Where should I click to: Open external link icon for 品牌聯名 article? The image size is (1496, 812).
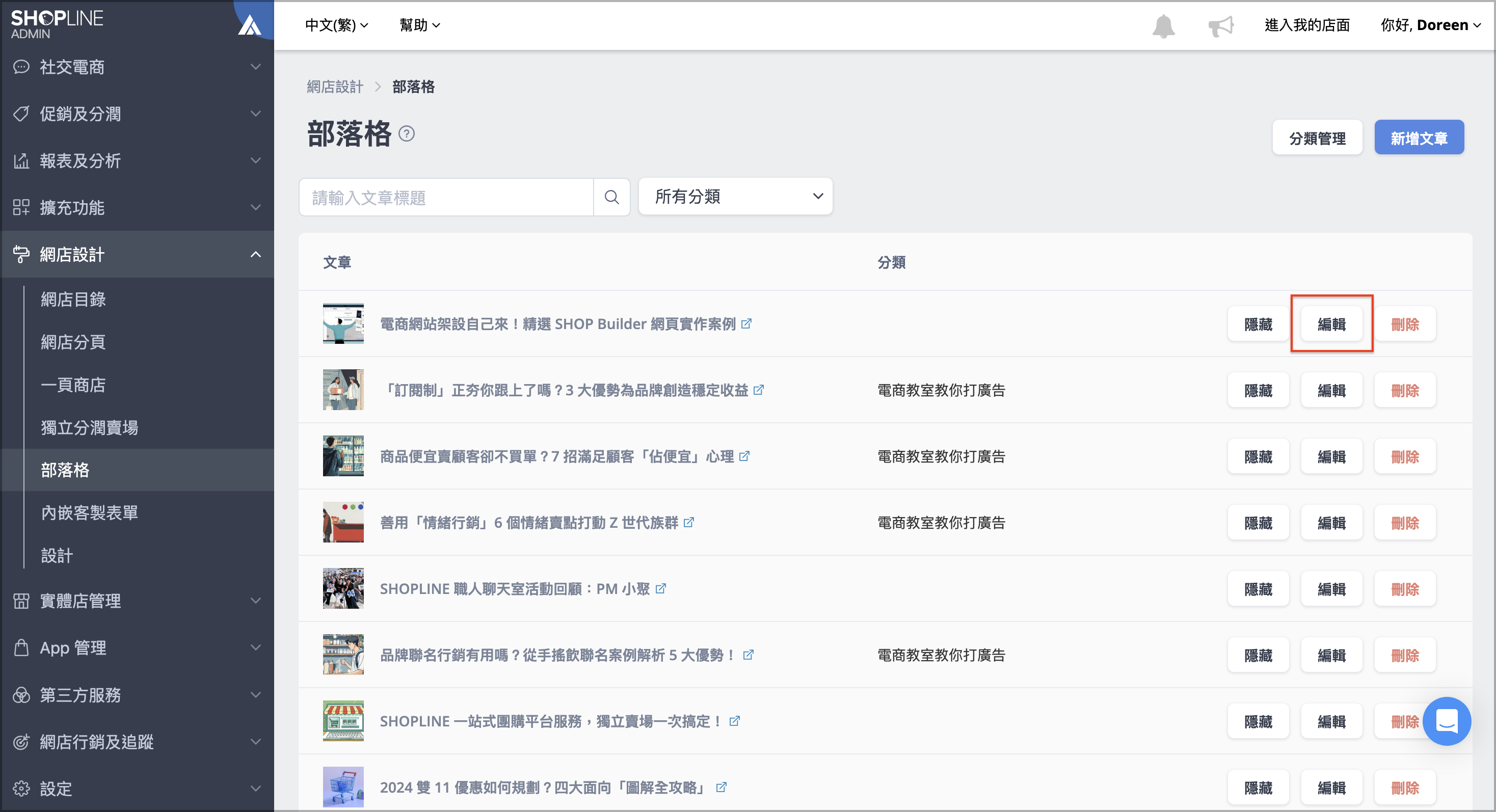[x=749, y=654]
